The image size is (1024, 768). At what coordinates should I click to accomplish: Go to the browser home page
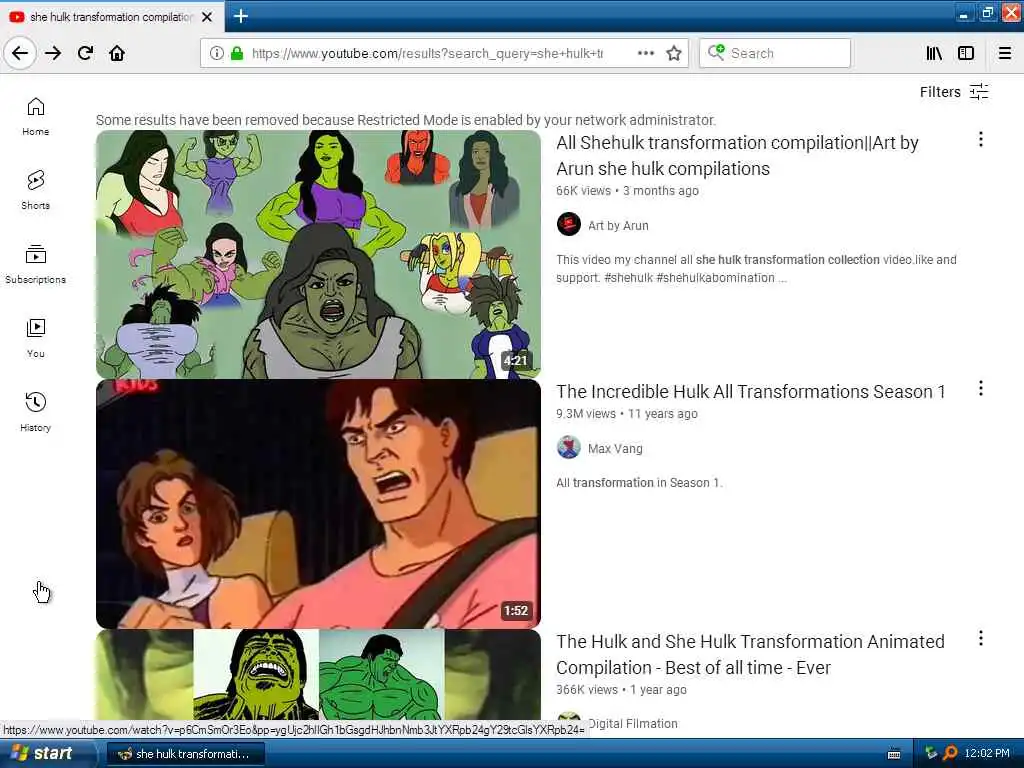click(117, 53)
